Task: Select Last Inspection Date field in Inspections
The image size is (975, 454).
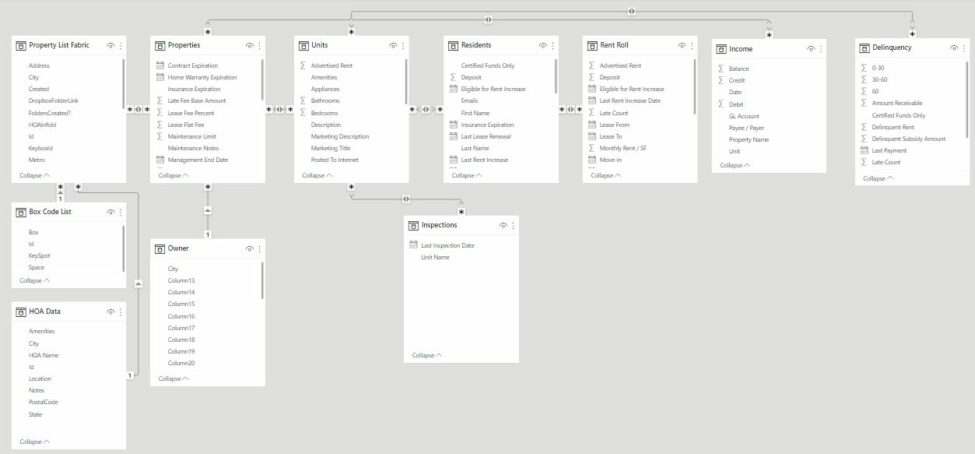Action: tap(447, 246)
